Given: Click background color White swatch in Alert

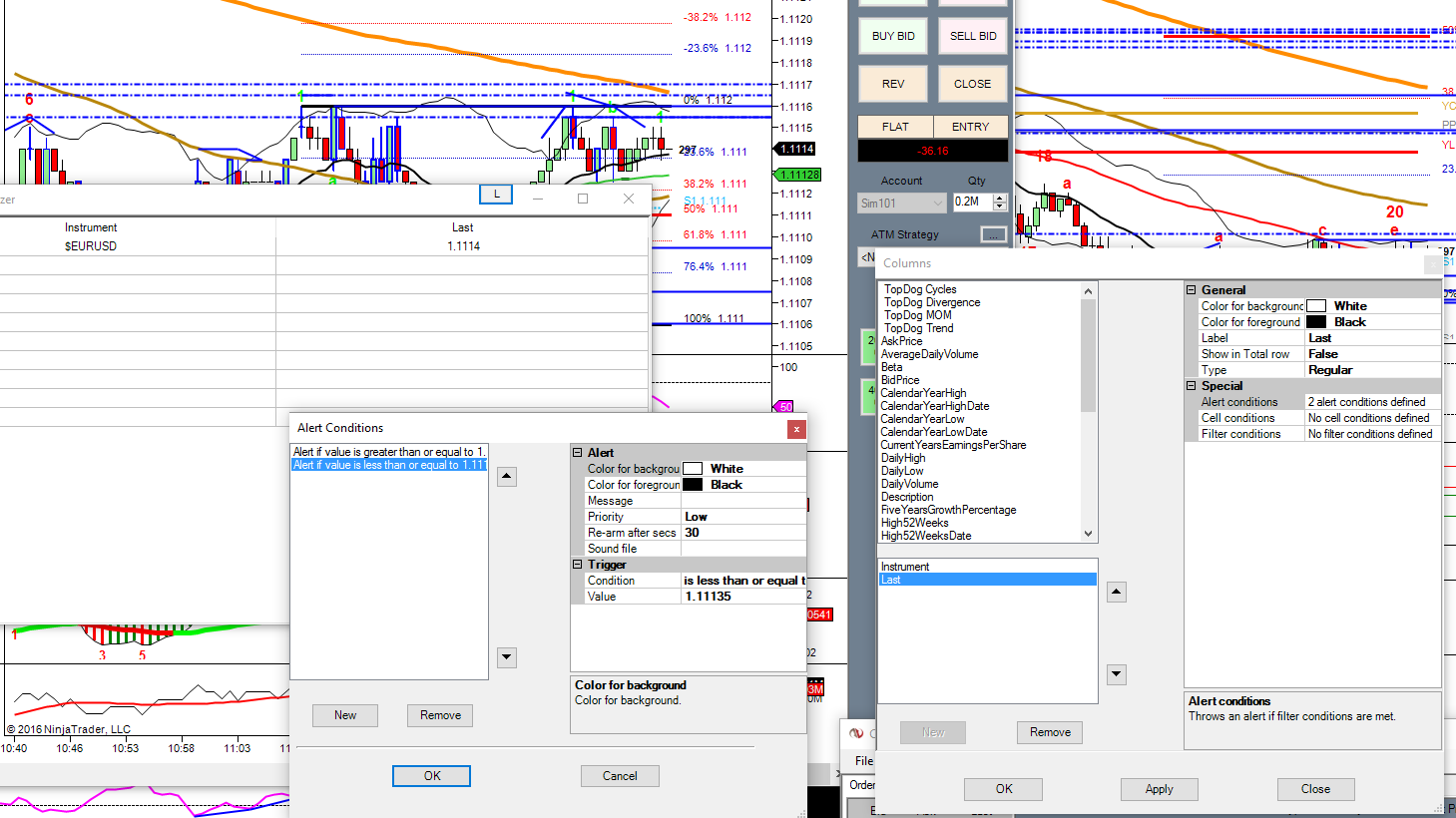Looking at the screenshot, I should tap(693, 469).
